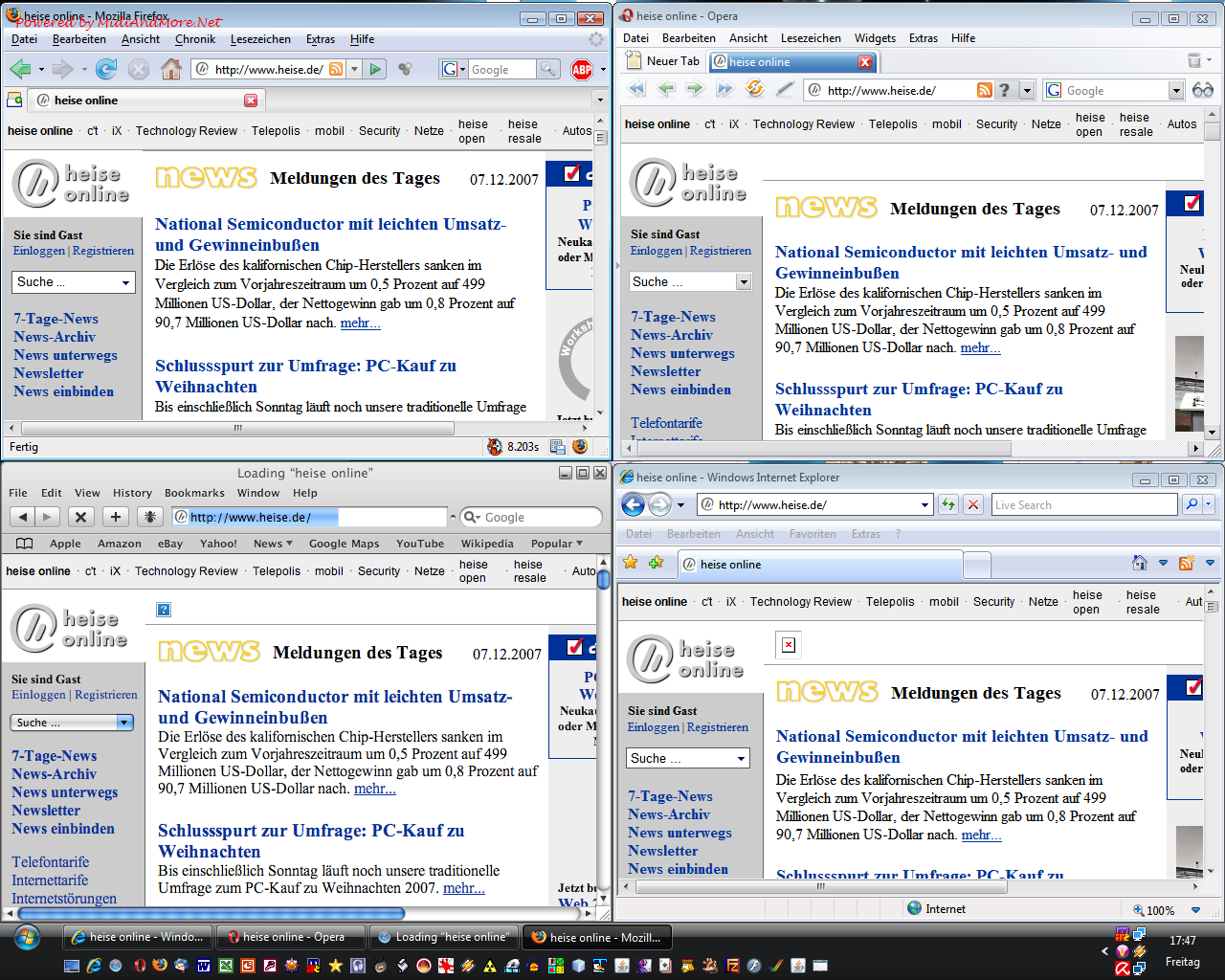
Task: Click the glasses icon in Opera's toolbar
Action: pyautogui.click(x=1203, y=90)
